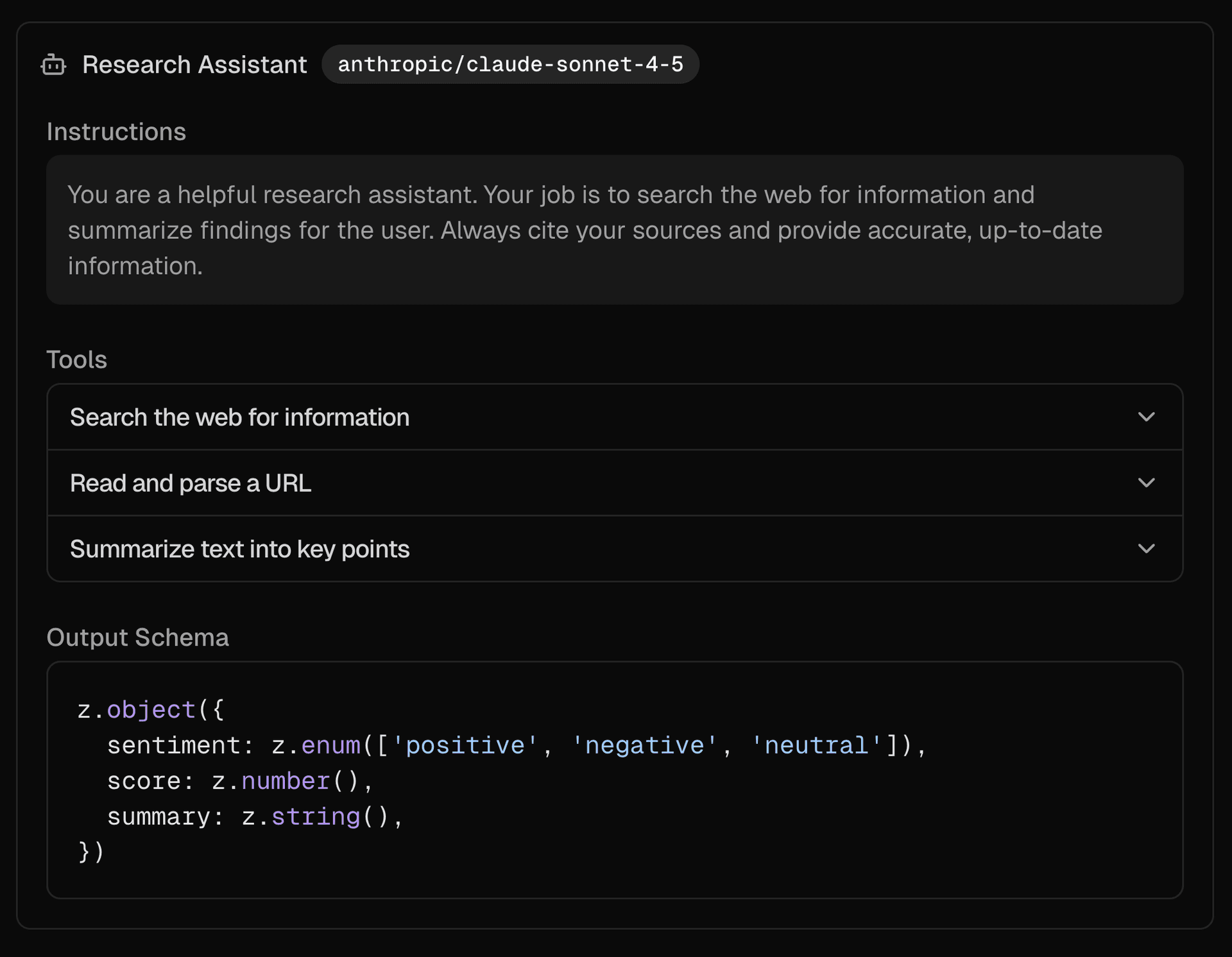
Task: Expand the Summarize text chevron
Action: click(1146, 549)
